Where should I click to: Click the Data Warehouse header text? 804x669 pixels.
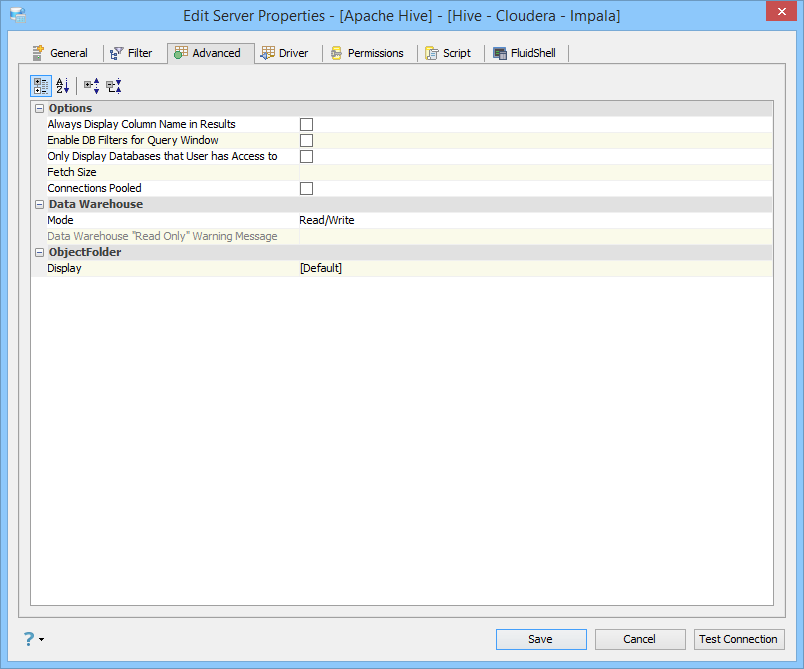pos(96,204)
